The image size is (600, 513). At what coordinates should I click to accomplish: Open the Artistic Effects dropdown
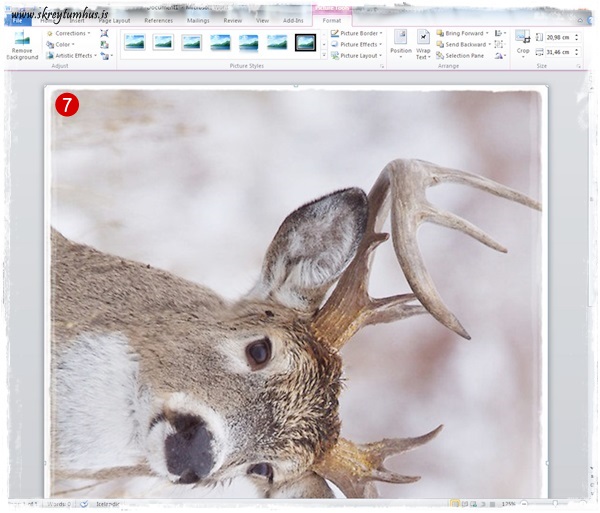pos(72,56)
